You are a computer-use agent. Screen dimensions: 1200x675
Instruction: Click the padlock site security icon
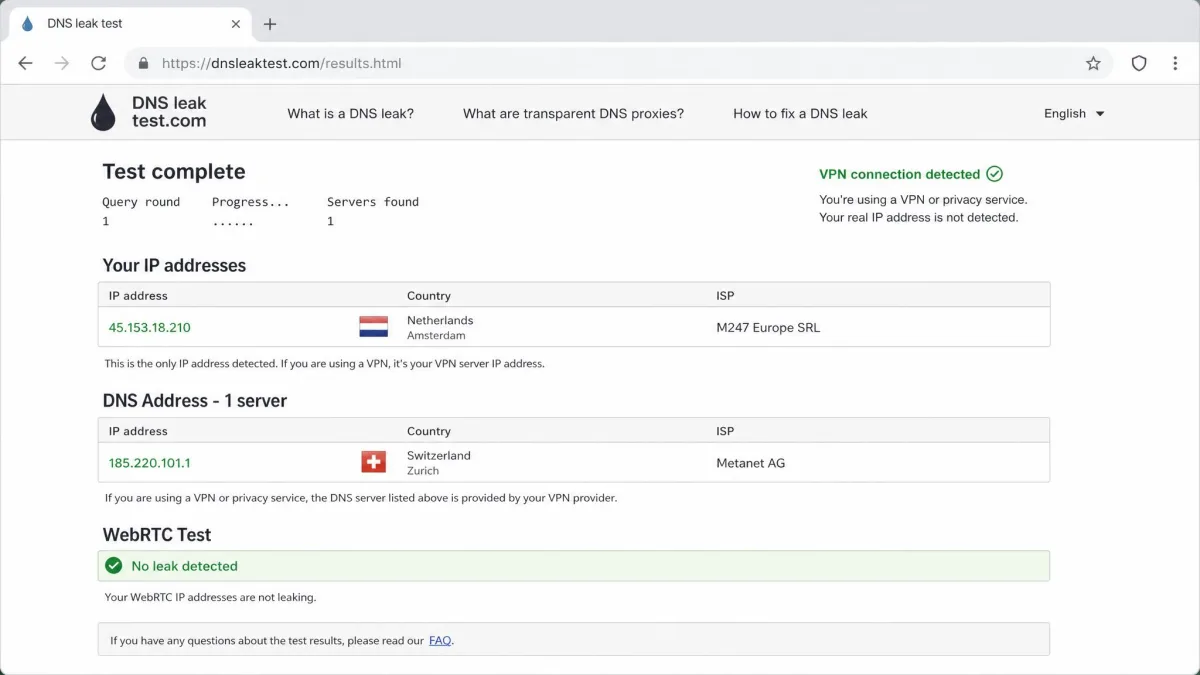[143, 63]
